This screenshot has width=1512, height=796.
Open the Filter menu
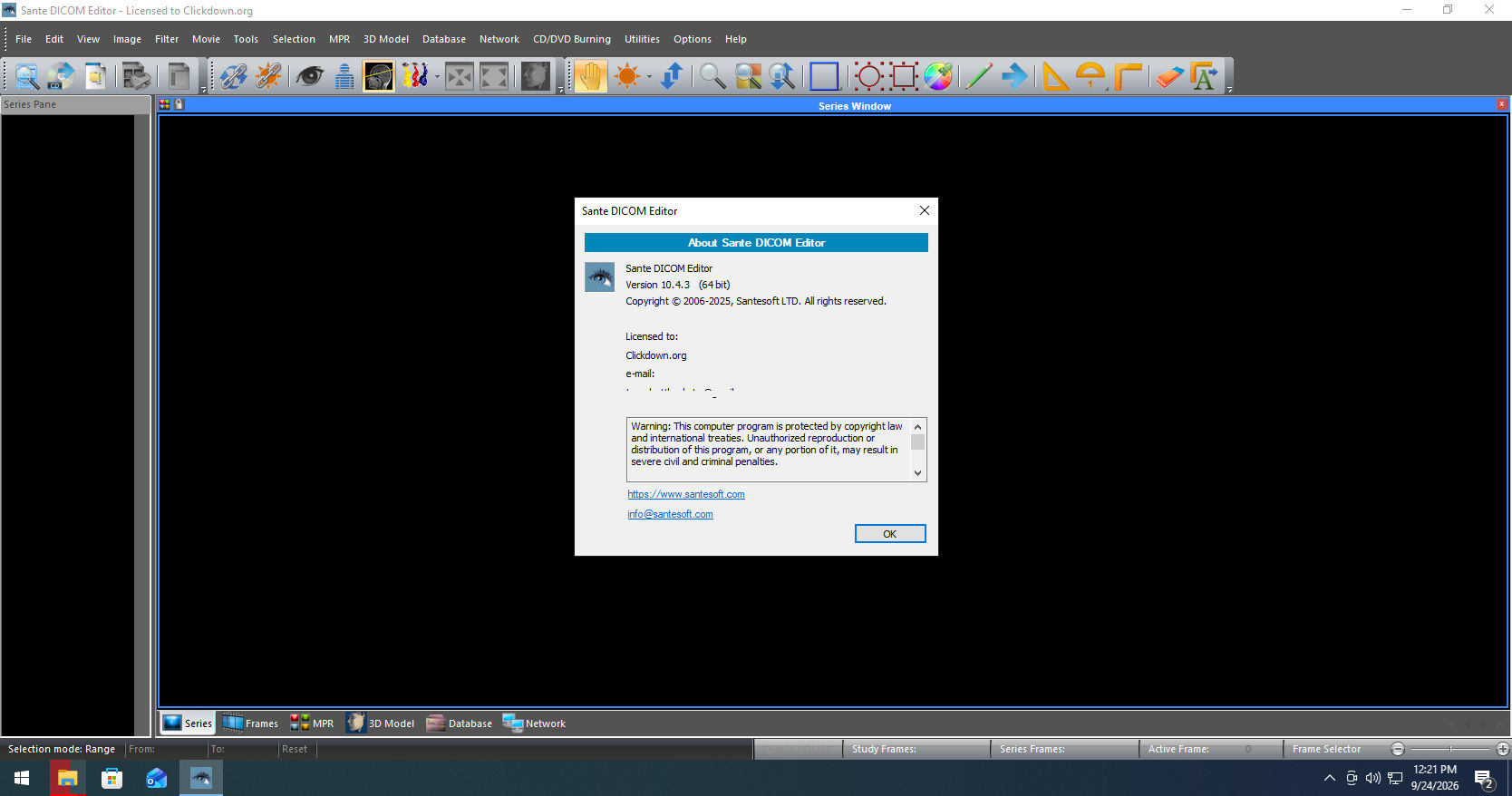tap(167, 39)
